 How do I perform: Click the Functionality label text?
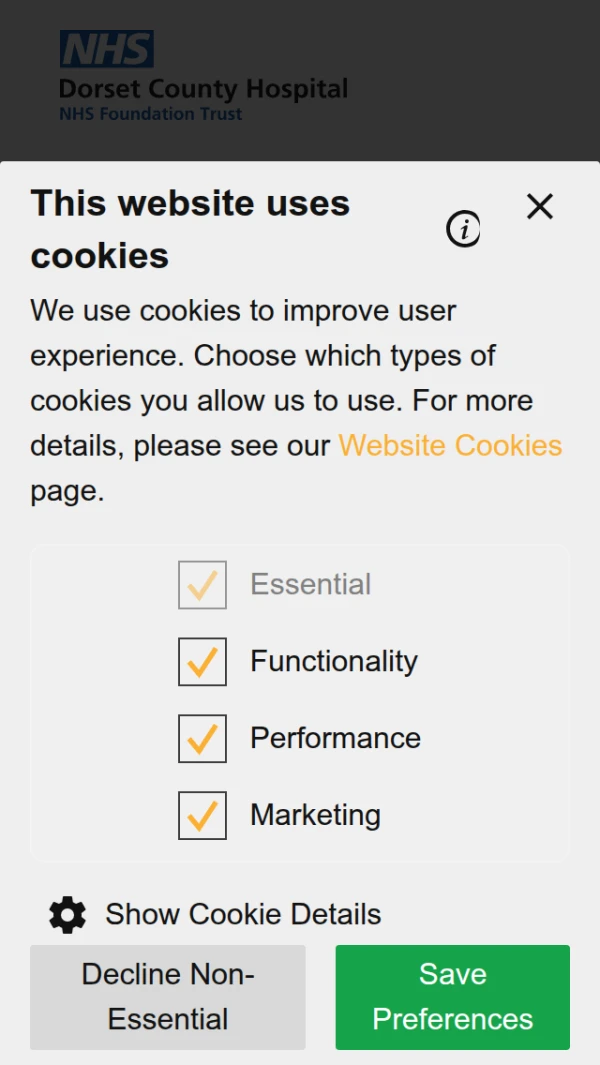point(333,661)
